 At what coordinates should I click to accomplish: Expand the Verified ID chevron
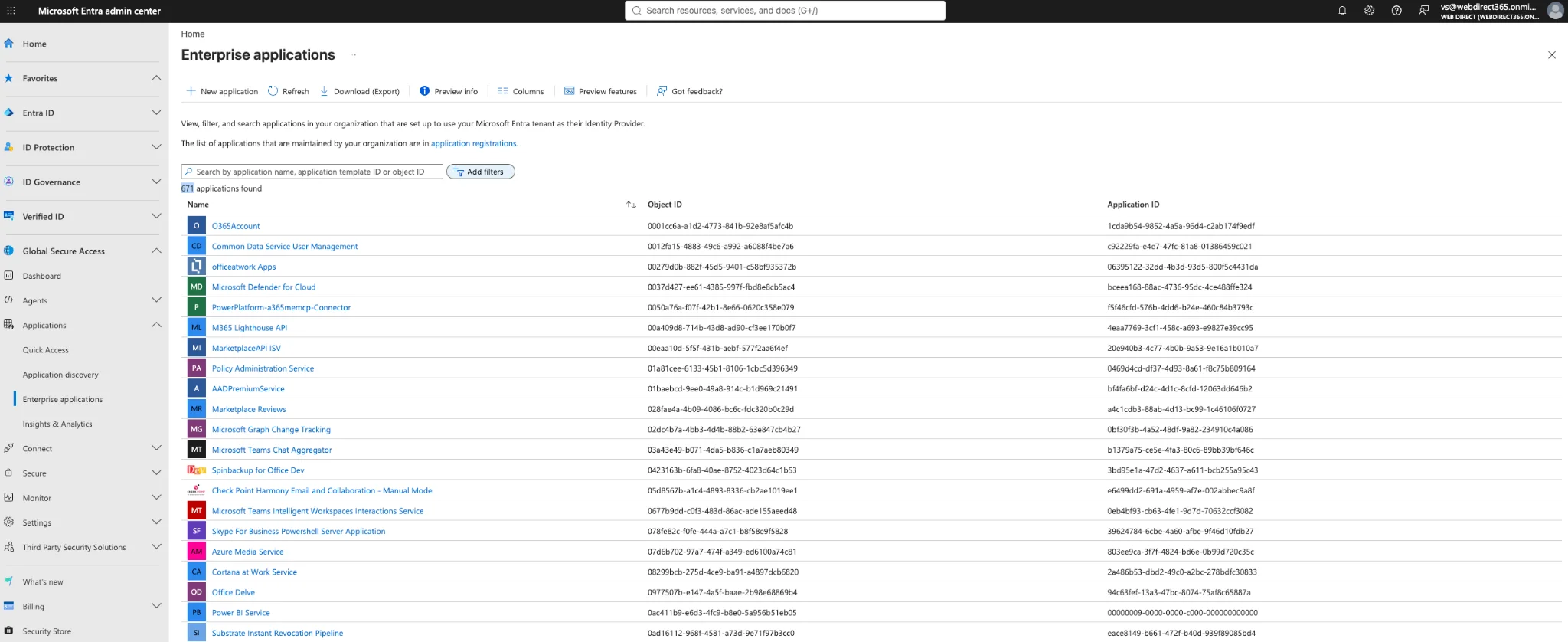click(x=156, y=216)
